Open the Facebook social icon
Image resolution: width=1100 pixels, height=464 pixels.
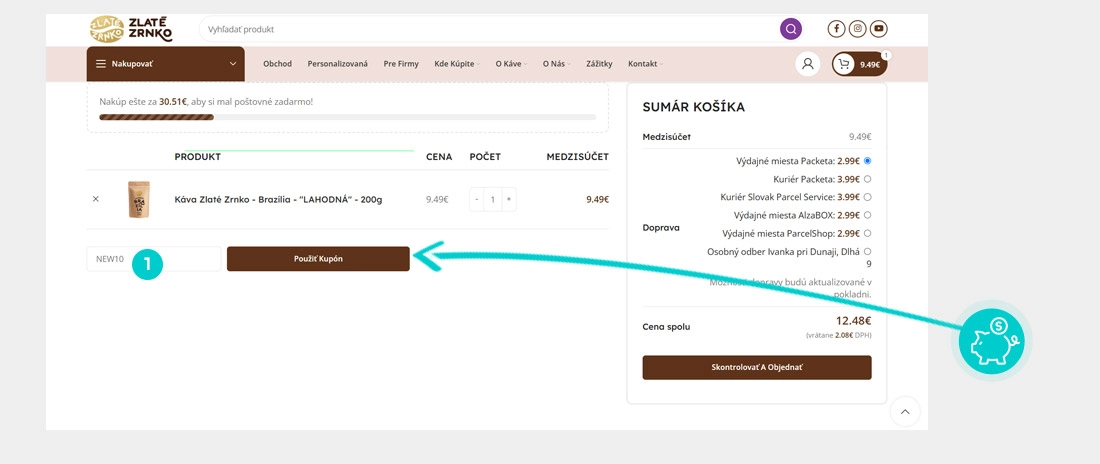click(836, 29)
